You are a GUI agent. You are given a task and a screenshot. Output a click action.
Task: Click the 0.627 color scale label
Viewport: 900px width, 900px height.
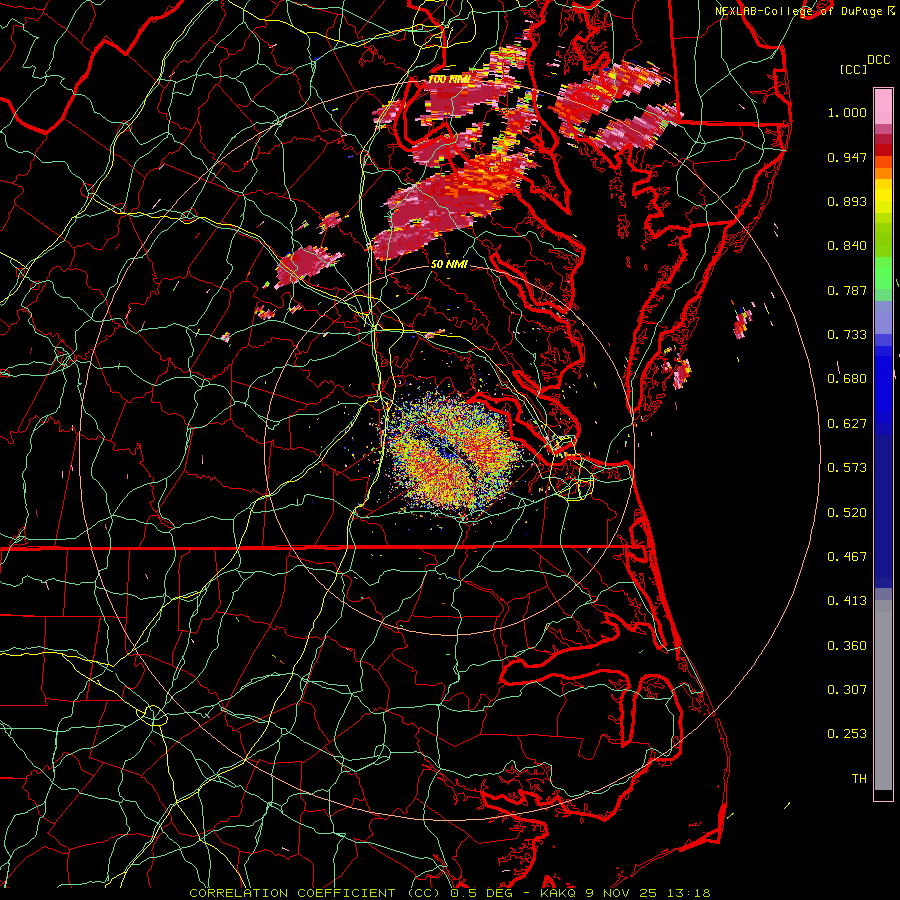(x=847, y=424)
